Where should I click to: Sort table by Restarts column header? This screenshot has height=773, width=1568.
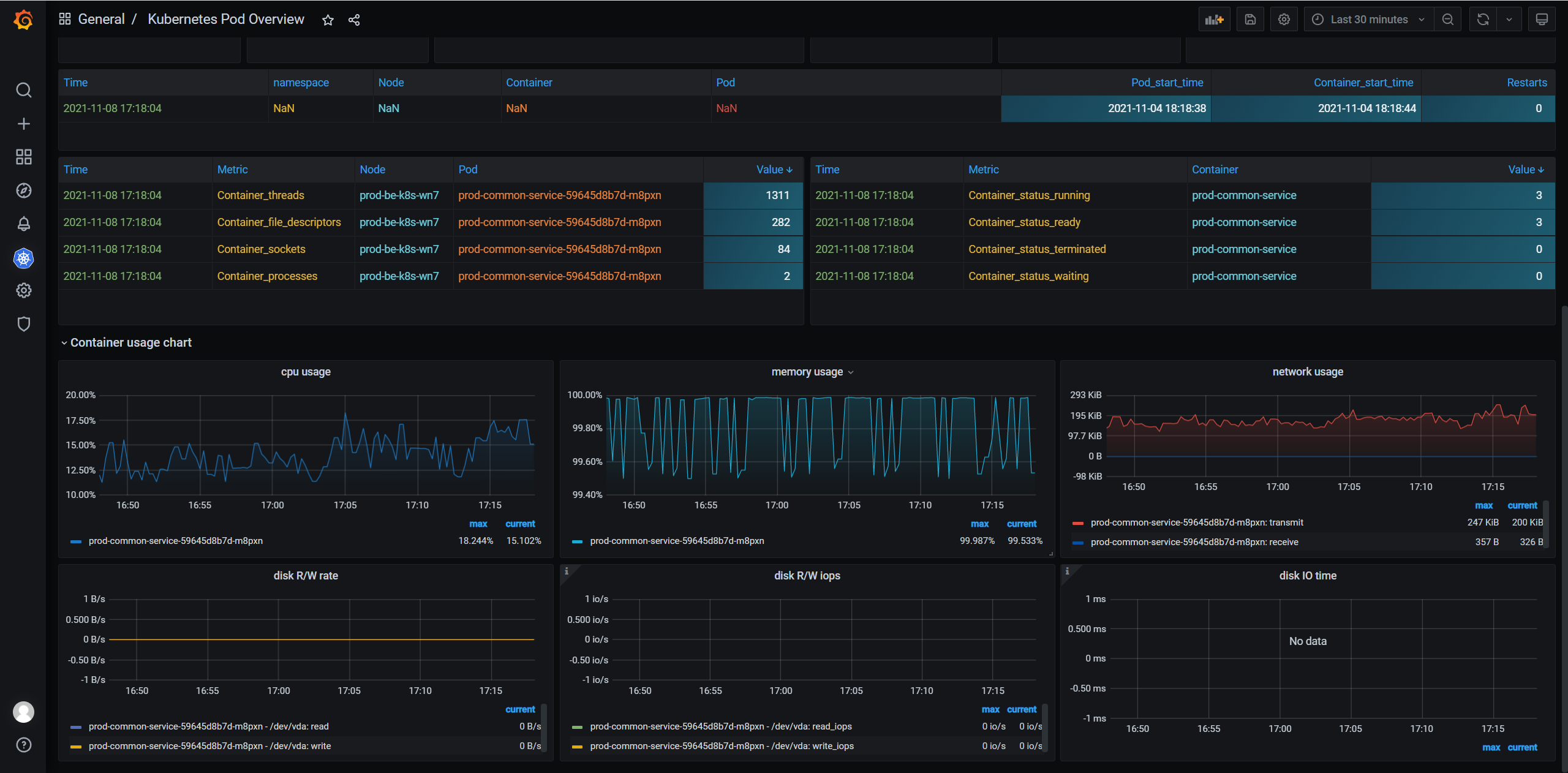pos(1526,83)
